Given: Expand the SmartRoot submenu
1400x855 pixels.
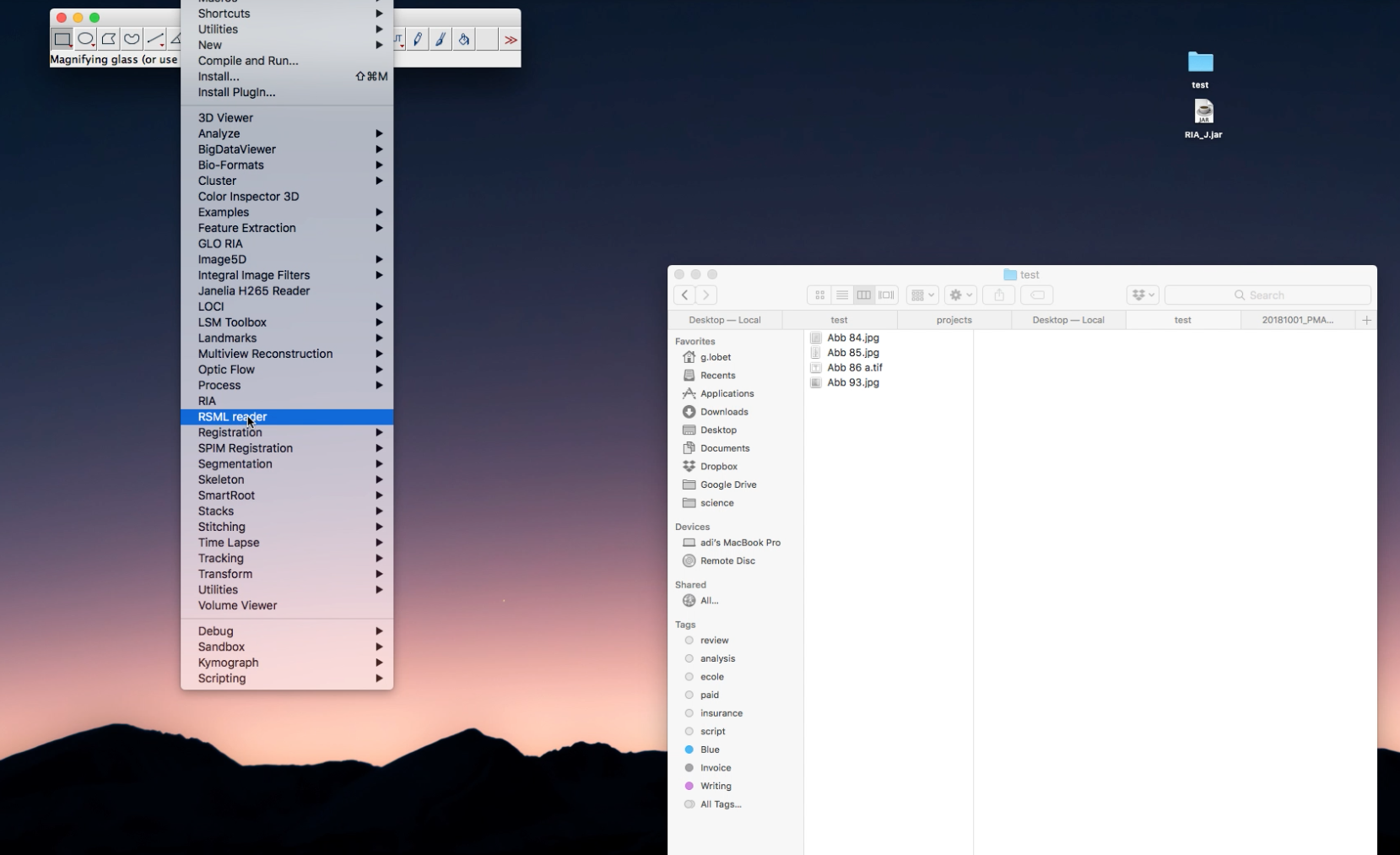Looking at the screenshot, I should pos(287,495).
